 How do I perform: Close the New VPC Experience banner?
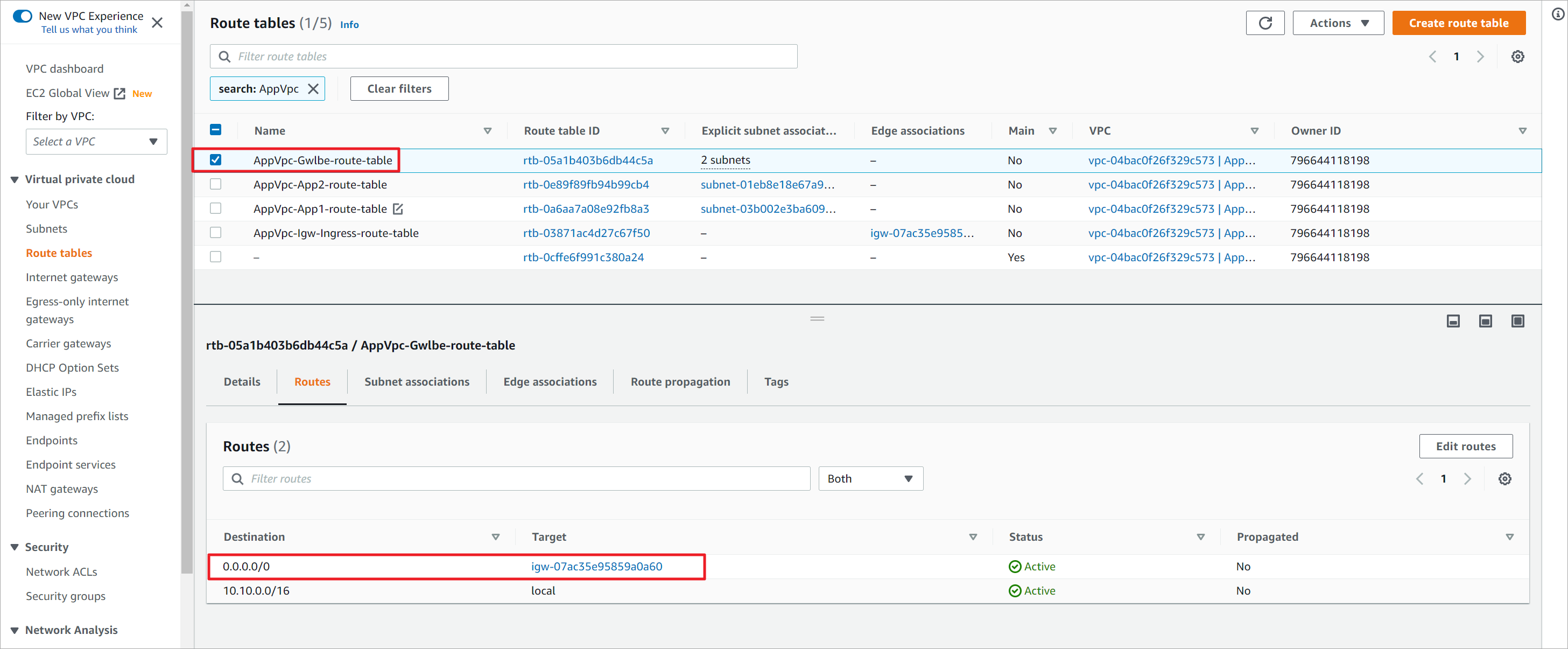tap(157, 23)
